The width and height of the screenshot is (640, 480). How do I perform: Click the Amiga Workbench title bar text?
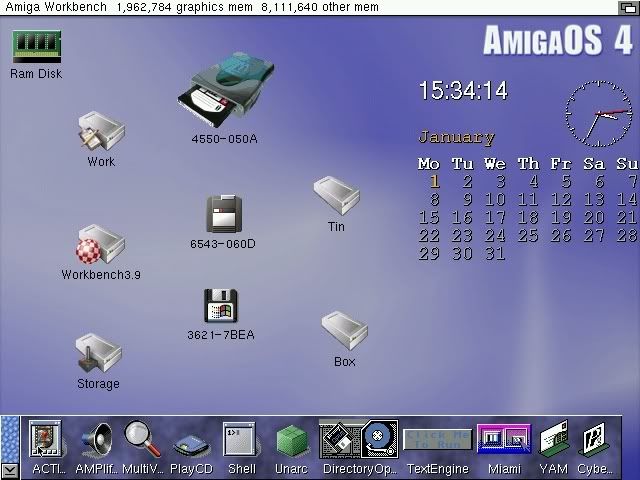point(56,7)
